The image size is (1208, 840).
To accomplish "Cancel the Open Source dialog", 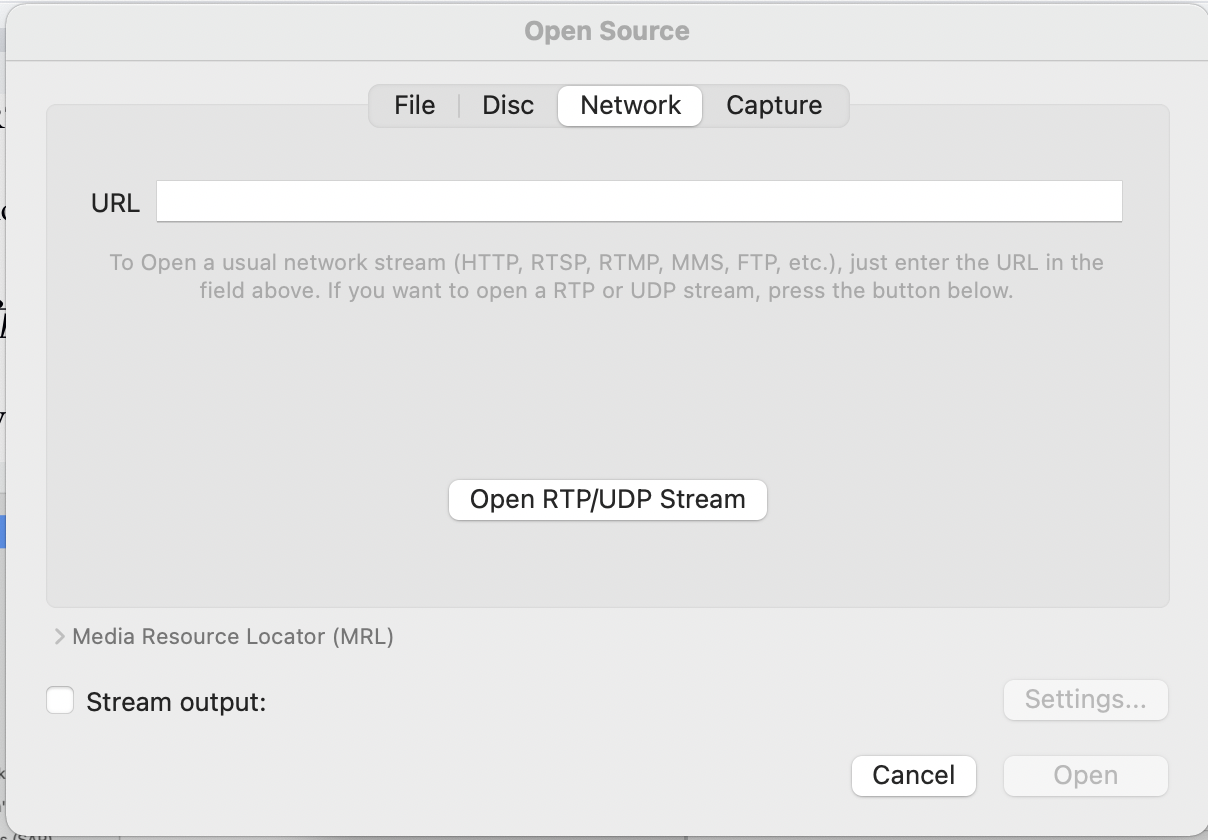I will point(913,776).
